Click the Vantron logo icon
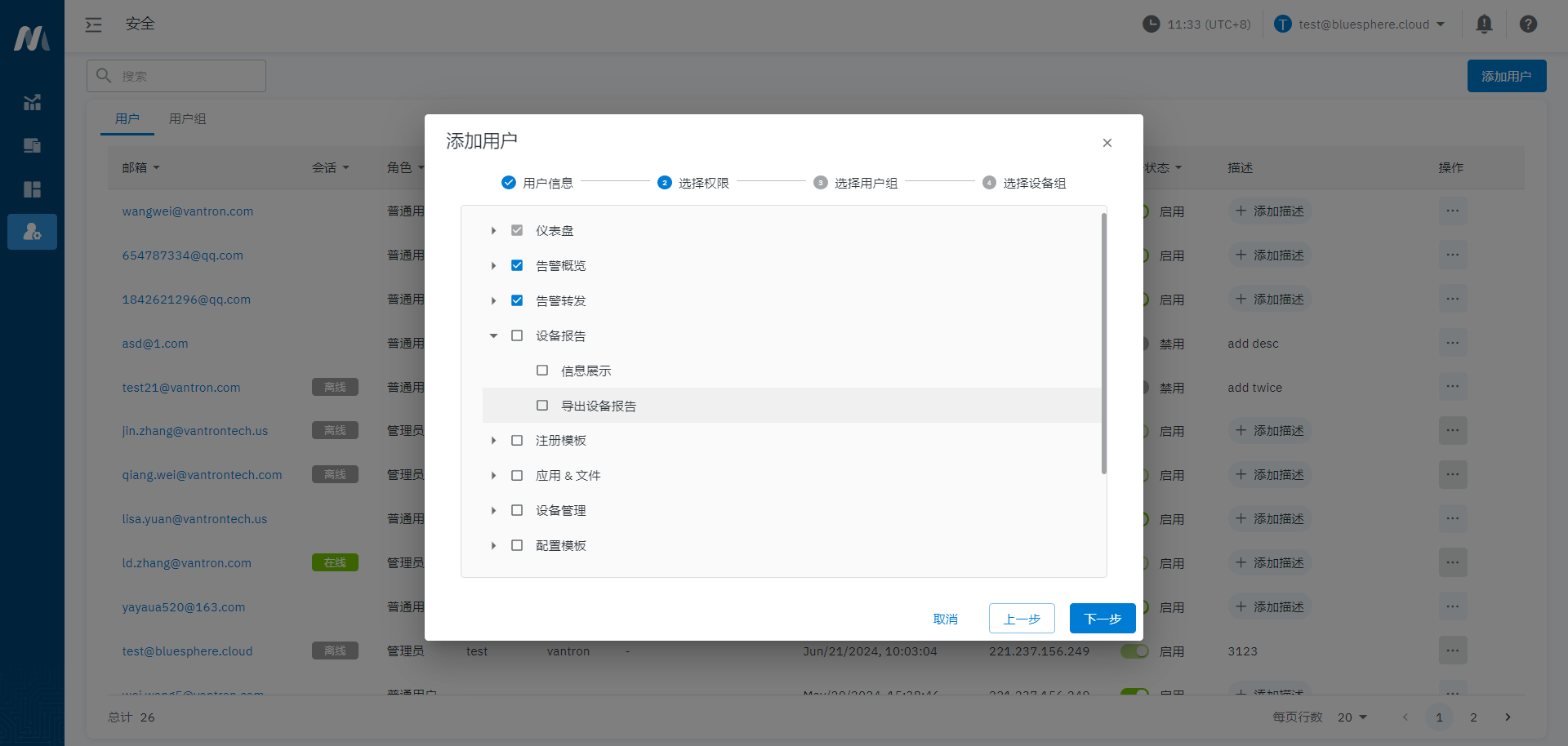This screenshot has height=746, width=1568. click(x=32, y=38)
